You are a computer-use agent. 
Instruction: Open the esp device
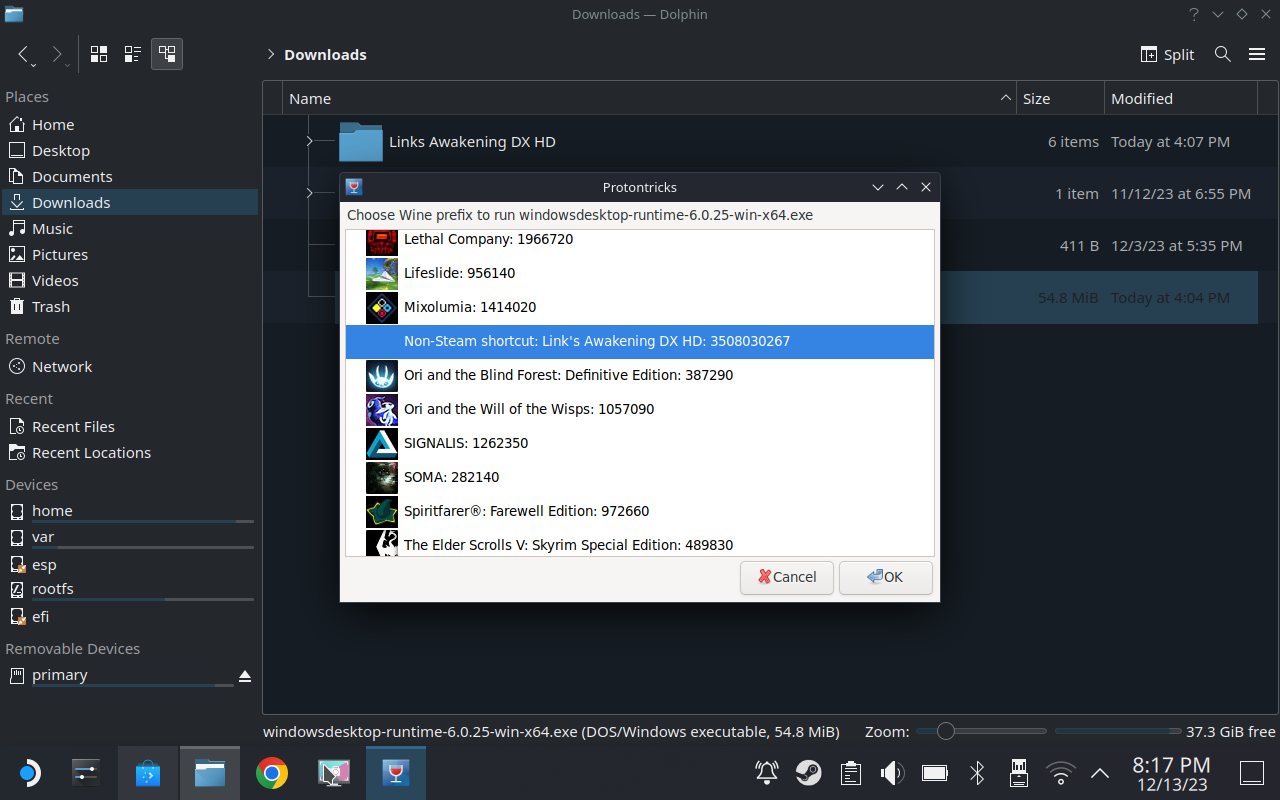tap(129, 565)
